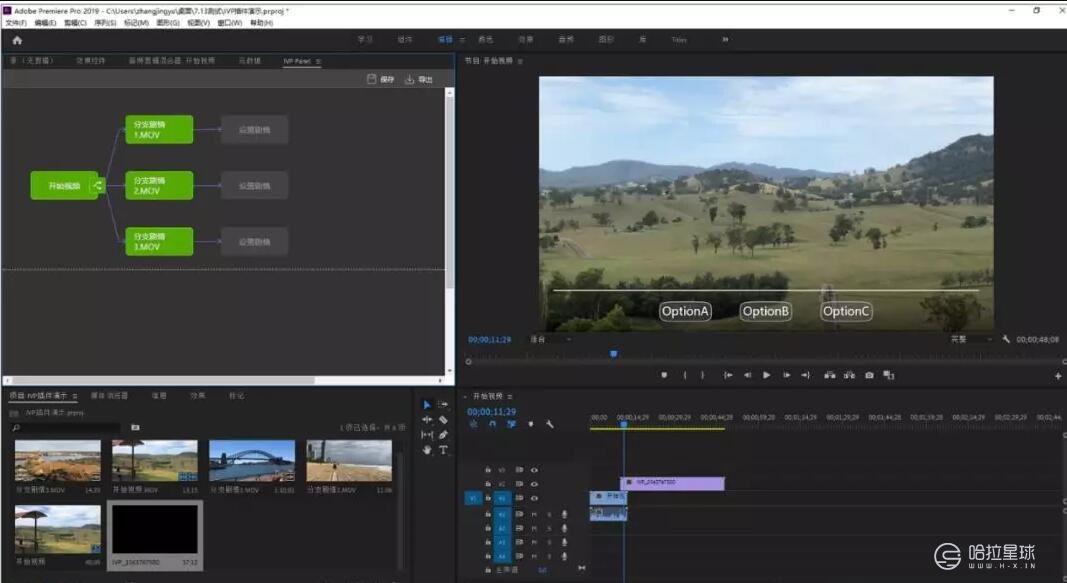Open the IVP Panel tab menu

pyautogui.click(x=318, y=61)
